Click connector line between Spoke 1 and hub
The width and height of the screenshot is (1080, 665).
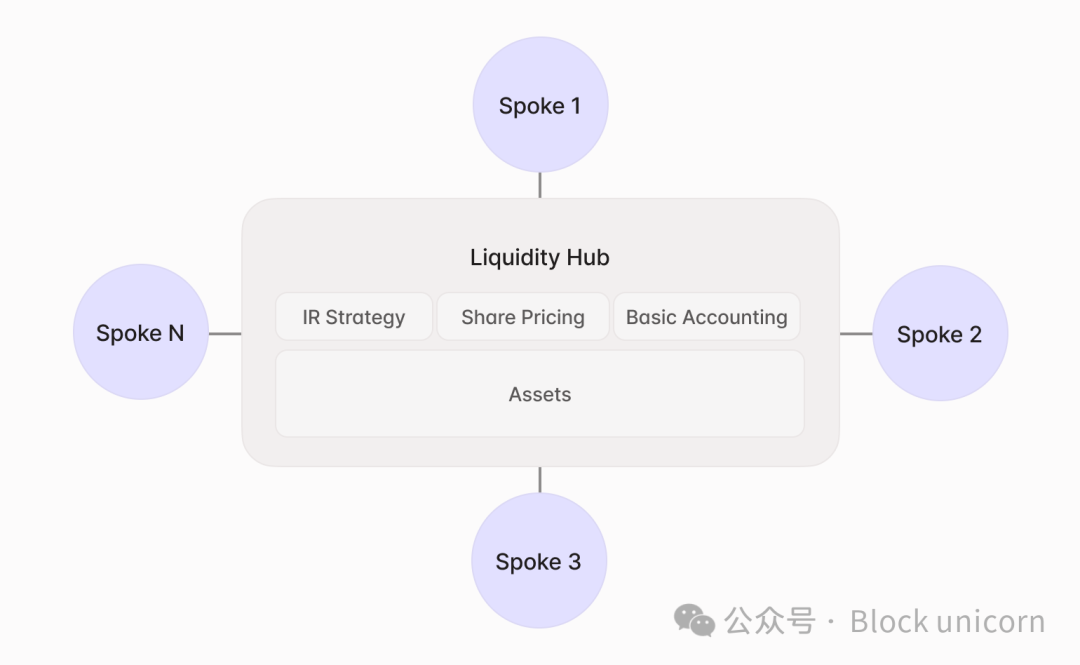click(x=540, y=186)
